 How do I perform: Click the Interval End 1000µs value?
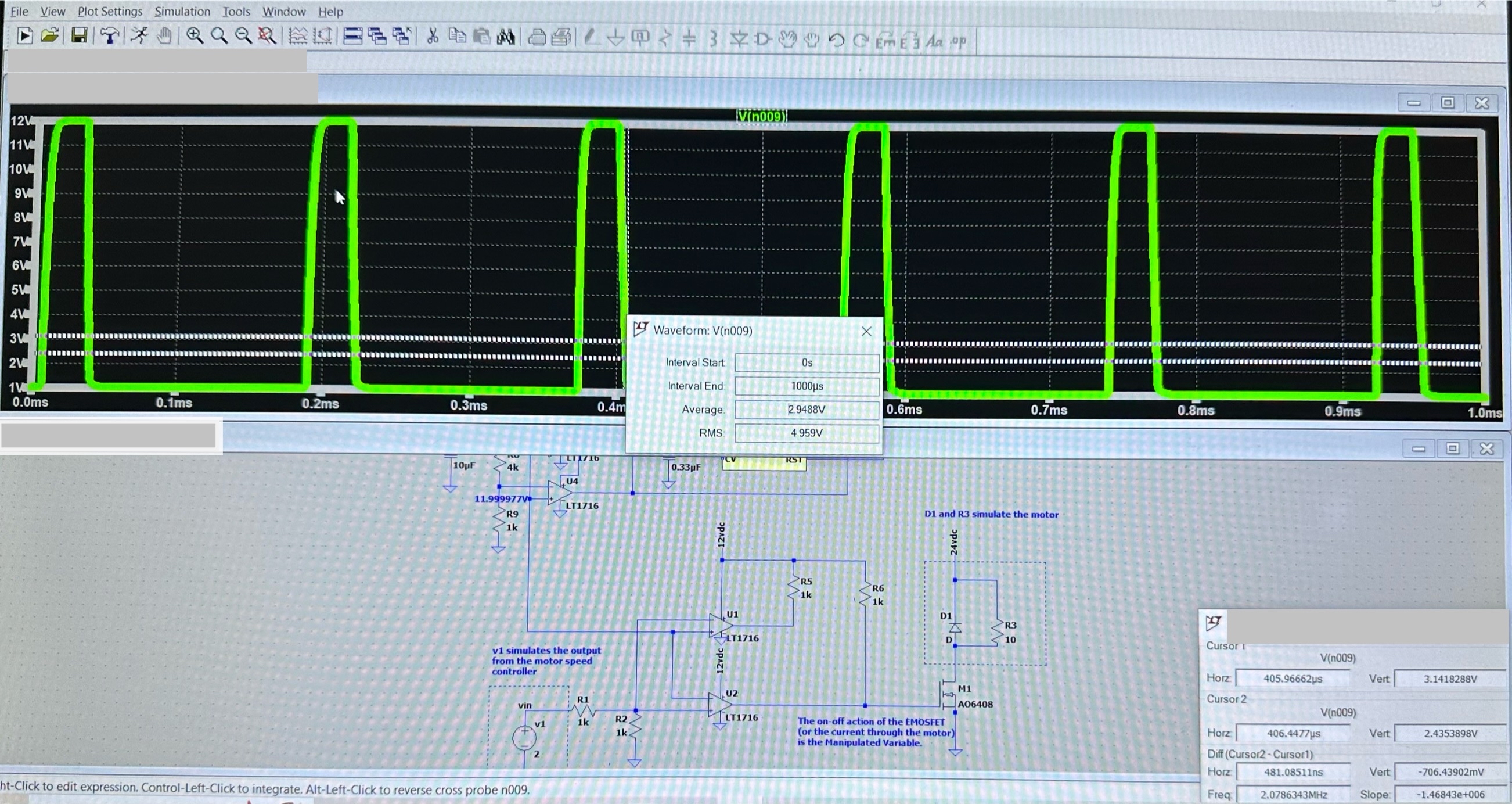807,386
